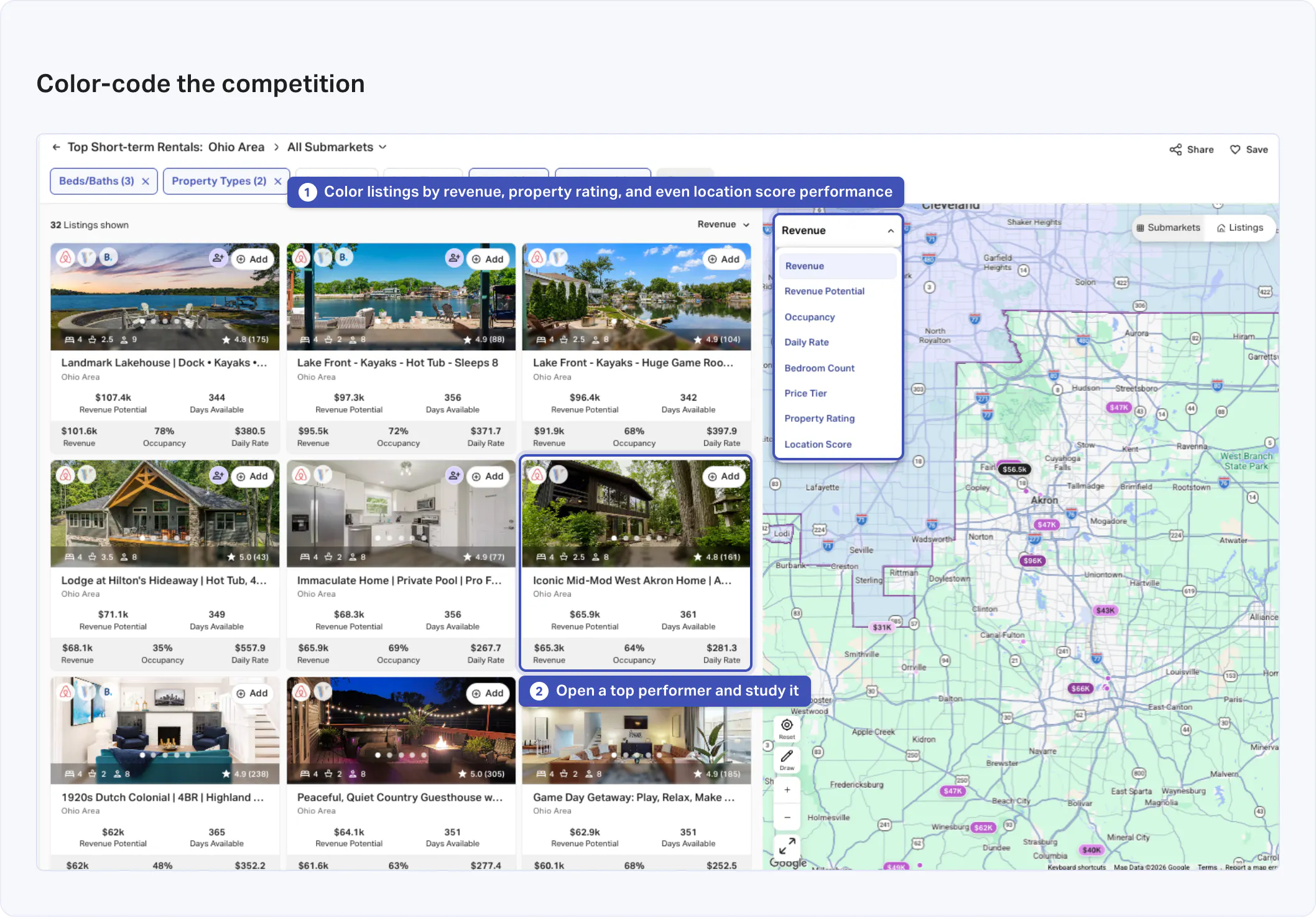Add the Iconic Mid-Mod West Akron Home
This screenshot has height=917, width=1316.
pyautogui.click(x=723, y=477)
